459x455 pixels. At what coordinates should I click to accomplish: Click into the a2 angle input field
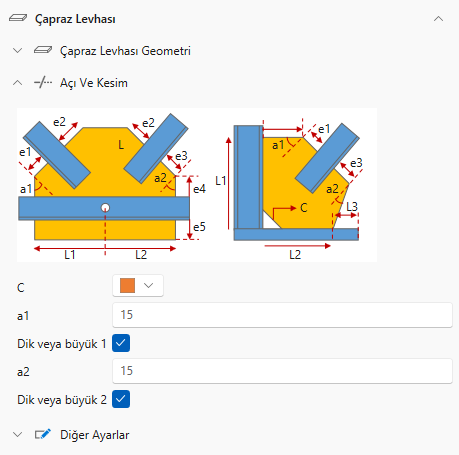point(282,371)
